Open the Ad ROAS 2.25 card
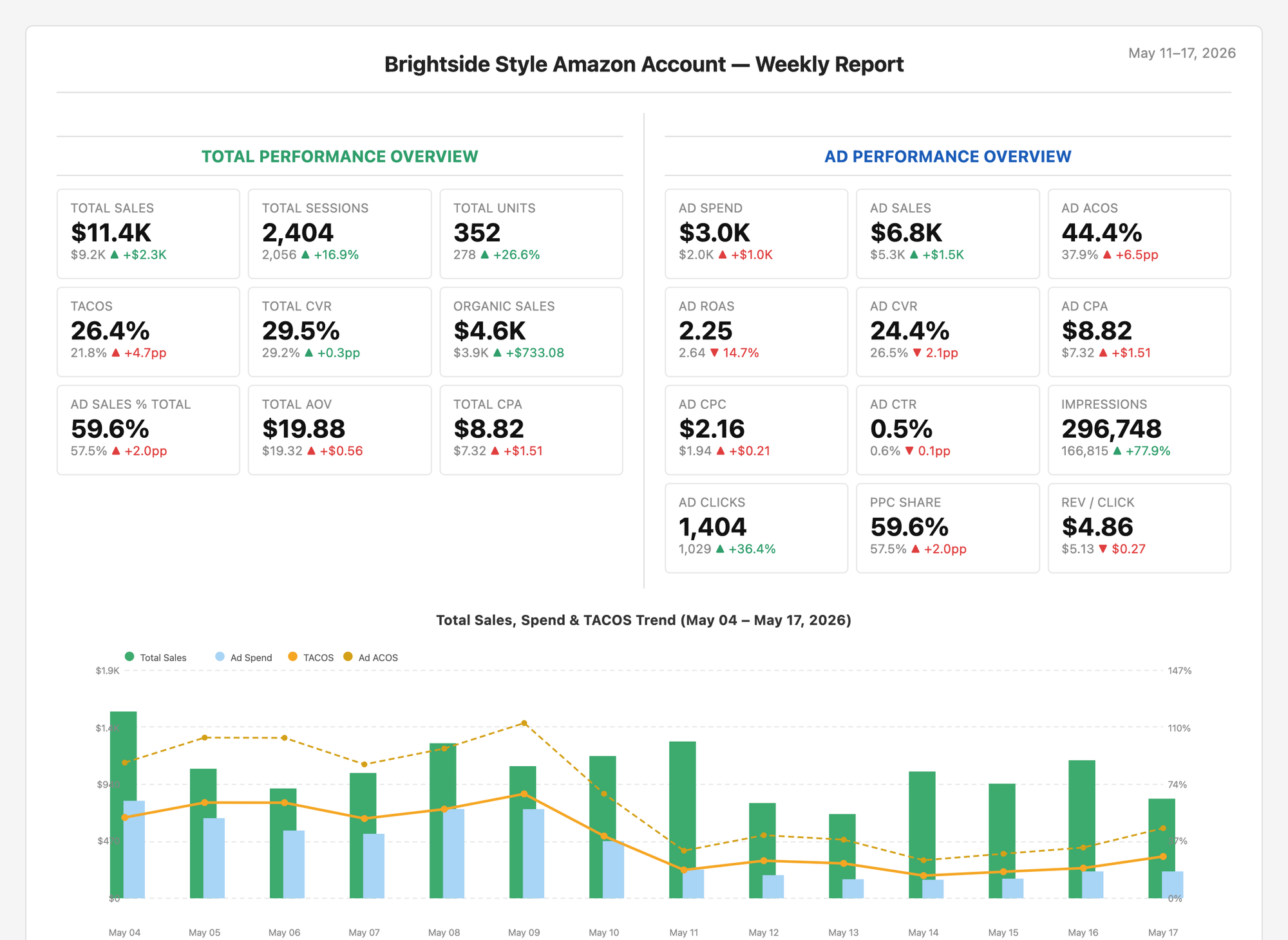 click(x=756, y=332)
